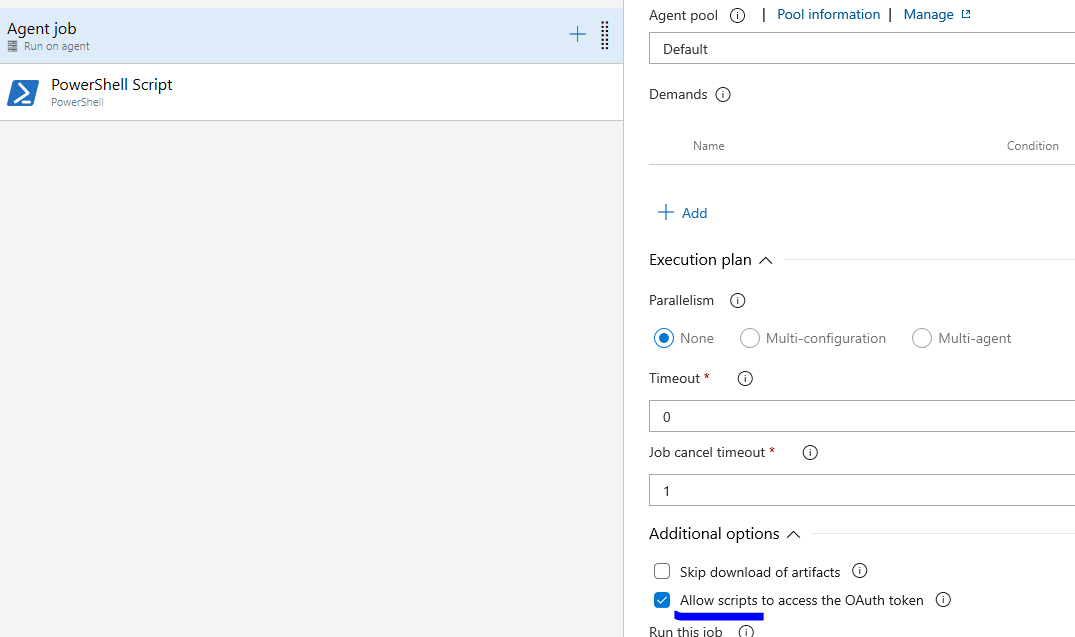Uncheck Allow scripts to access OAuth token
The width and height of the screenshot is (1075, 637).
pyautogui.click(x=662, y=600)
